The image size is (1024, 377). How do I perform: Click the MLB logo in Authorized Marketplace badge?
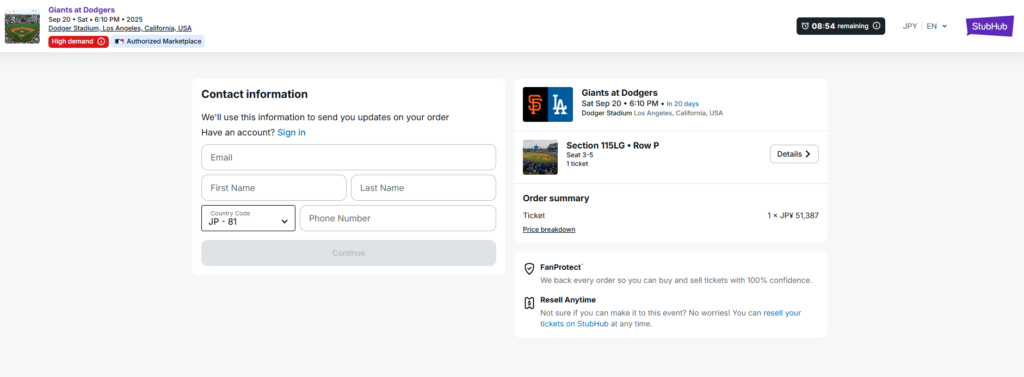119,41
